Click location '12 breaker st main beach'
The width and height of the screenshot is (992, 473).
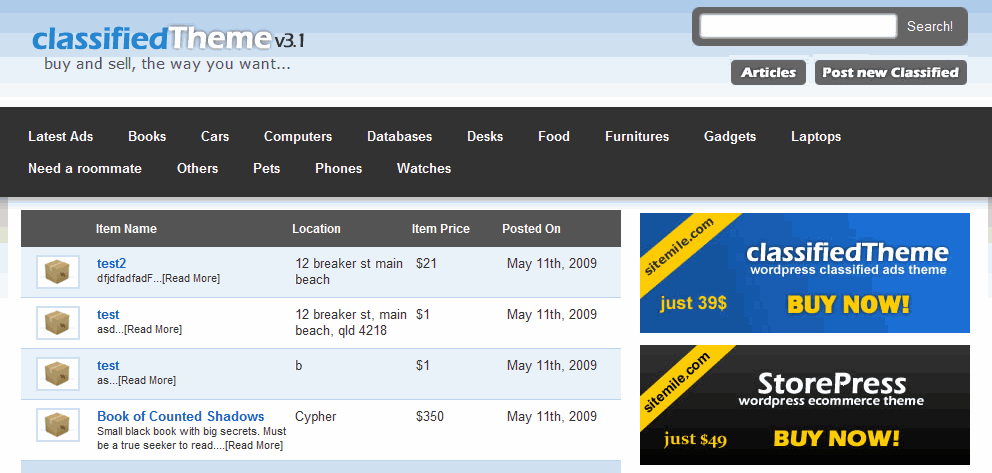pos(349,271)
